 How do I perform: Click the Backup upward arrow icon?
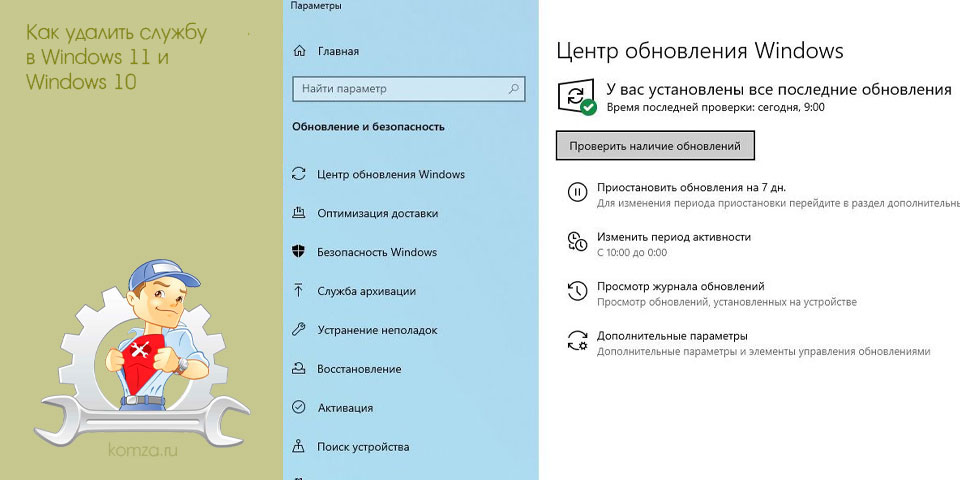(299, 291)
